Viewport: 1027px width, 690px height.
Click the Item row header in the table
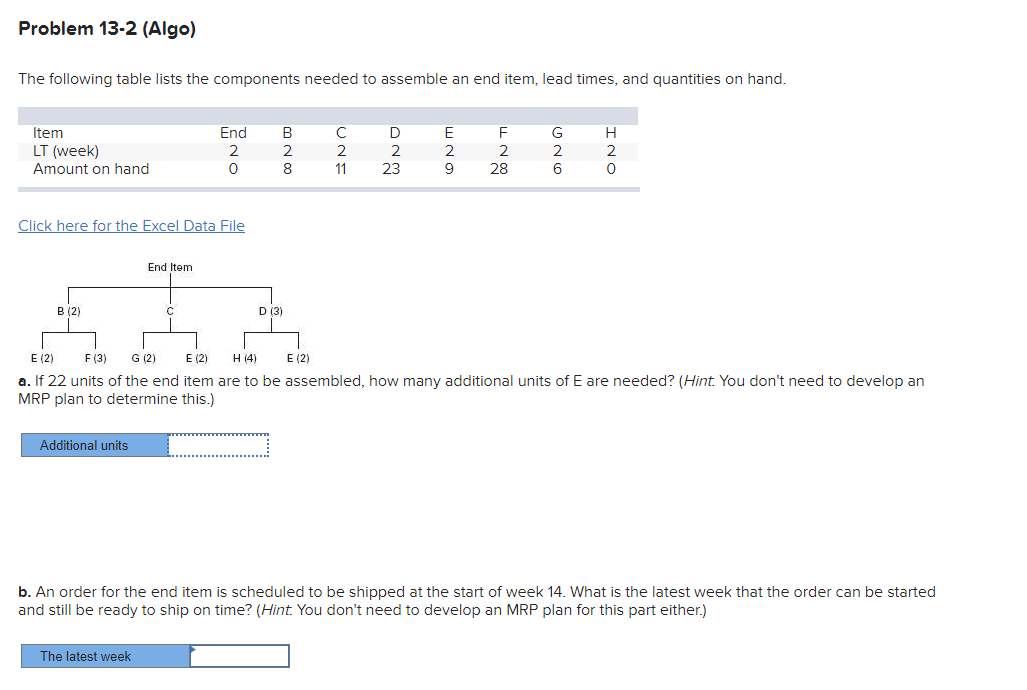(47, 132)
